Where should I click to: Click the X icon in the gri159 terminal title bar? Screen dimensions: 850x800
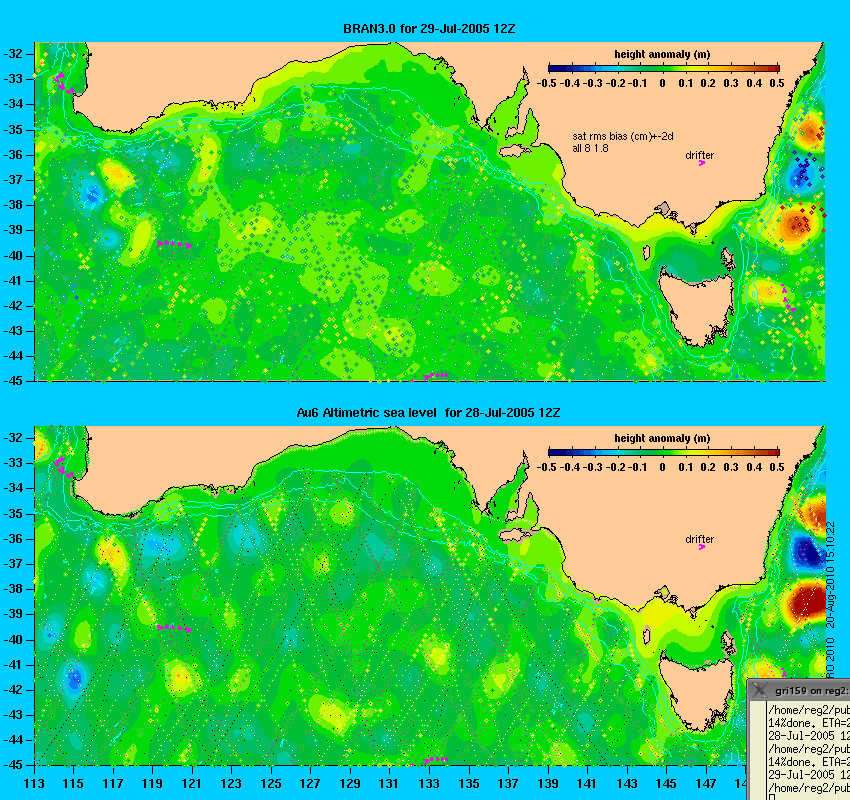click(761, 691)
